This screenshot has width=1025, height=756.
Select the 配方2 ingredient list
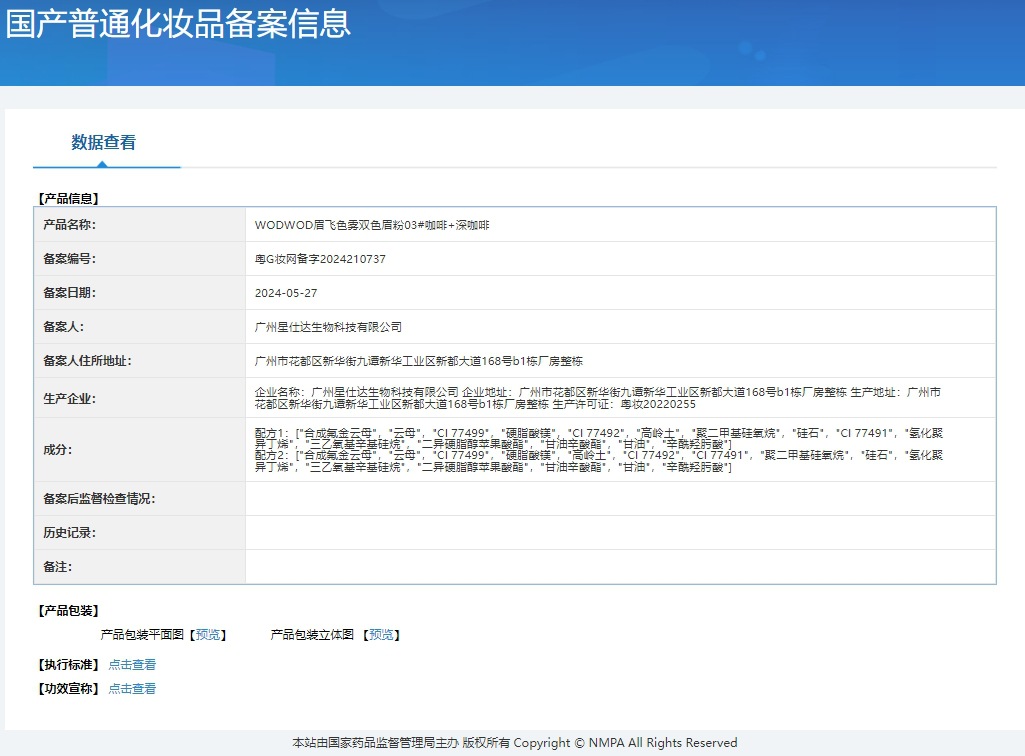coord(599,461)
